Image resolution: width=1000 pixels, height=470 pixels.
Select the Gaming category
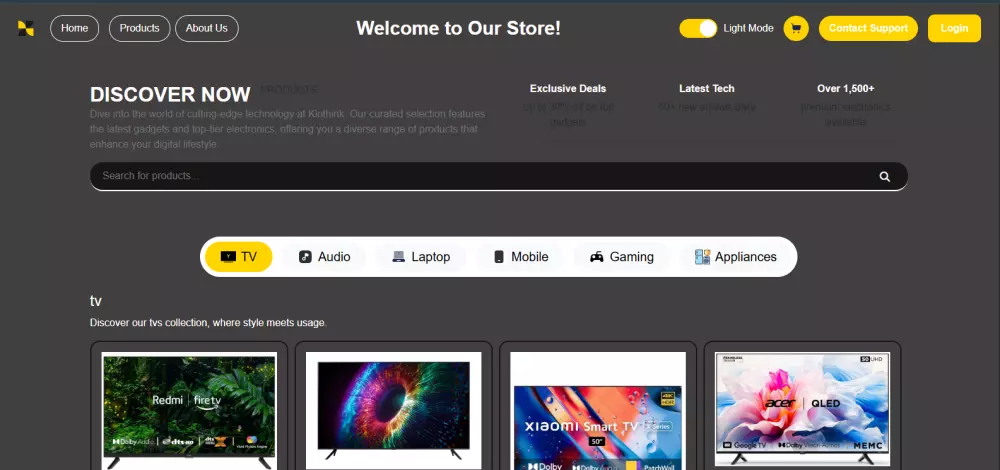pos(622,257)
